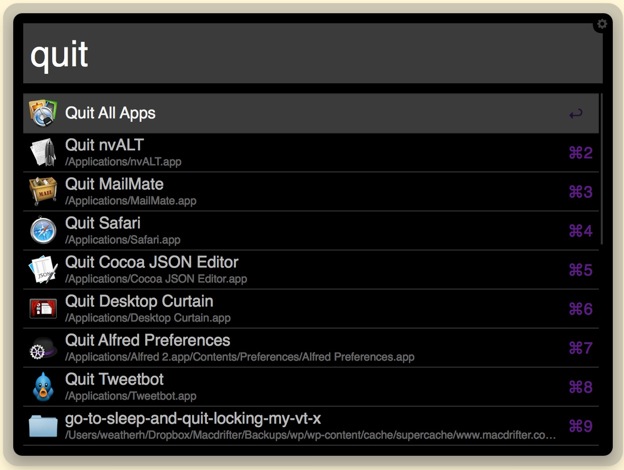
Task: Click the Safari compass icon
Action: pyautogui.click(x=43, y=230)
